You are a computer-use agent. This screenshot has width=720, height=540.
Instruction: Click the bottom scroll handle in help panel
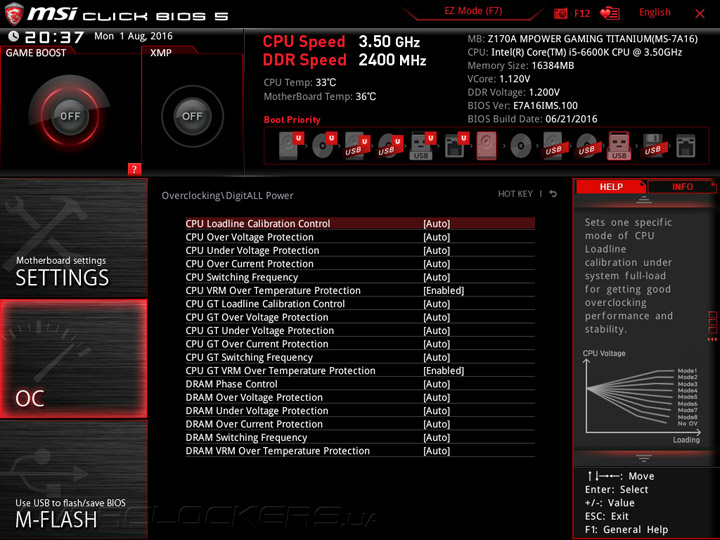(x=644, y=458)
